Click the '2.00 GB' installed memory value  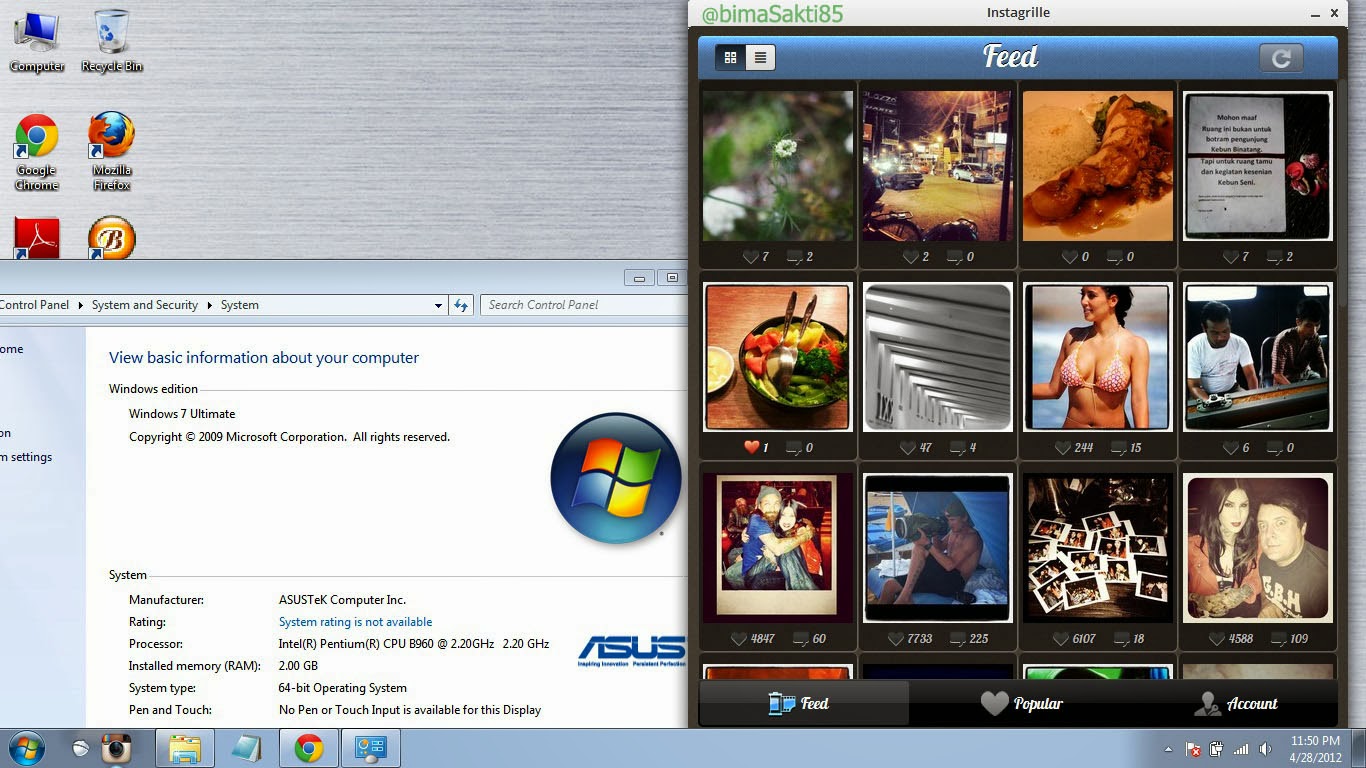coord(298,666)
